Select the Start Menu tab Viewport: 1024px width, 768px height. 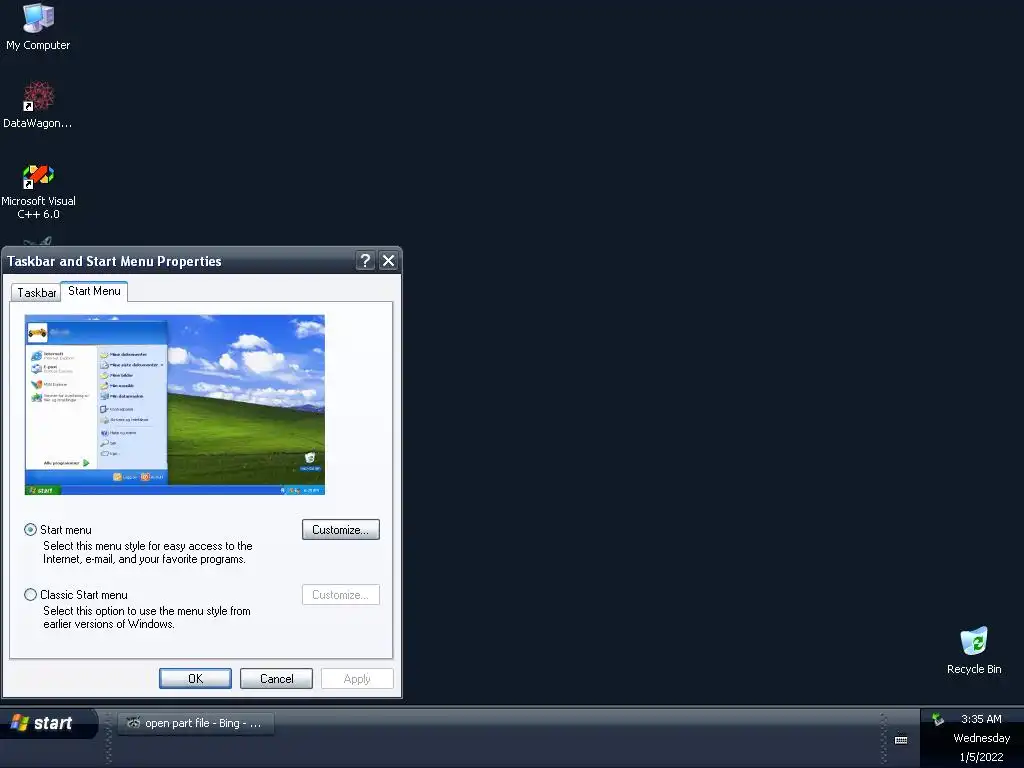pos(94,291)
